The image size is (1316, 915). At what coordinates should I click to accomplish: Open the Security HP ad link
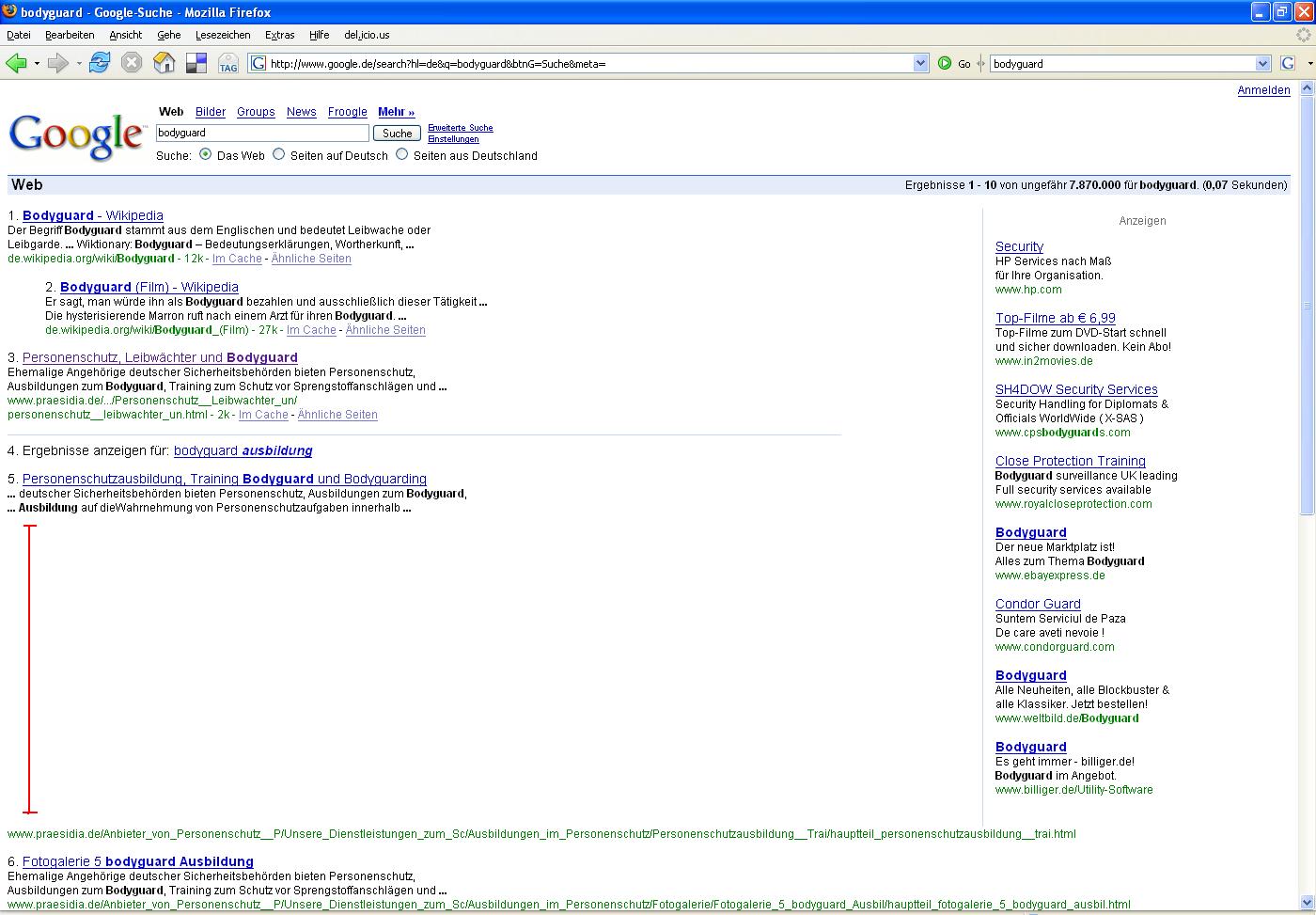click(1019, 246)
